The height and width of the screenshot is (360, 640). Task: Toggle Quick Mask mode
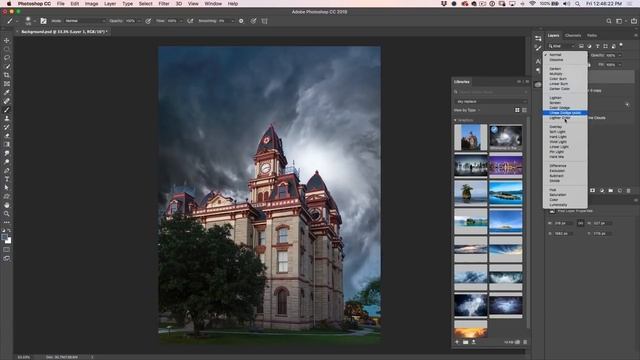[x=7, y=249]
